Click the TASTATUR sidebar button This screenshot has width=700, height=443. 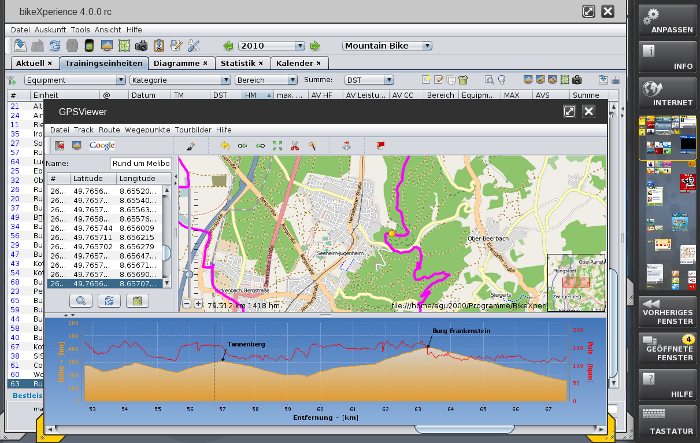click(667, 422)
